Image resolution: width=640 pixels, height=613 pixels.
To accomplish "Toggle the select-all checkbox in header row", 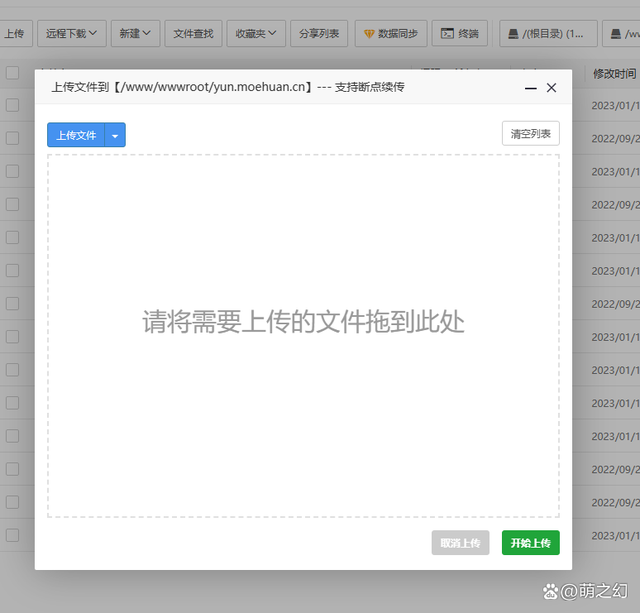I will click(x=12, y=73).
